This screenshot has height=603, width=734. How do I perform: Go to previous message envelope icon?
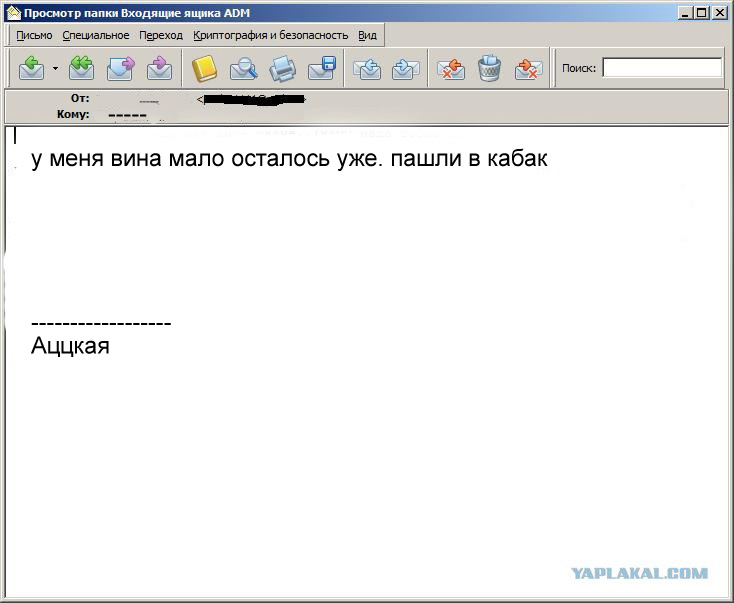click(367, 69)
